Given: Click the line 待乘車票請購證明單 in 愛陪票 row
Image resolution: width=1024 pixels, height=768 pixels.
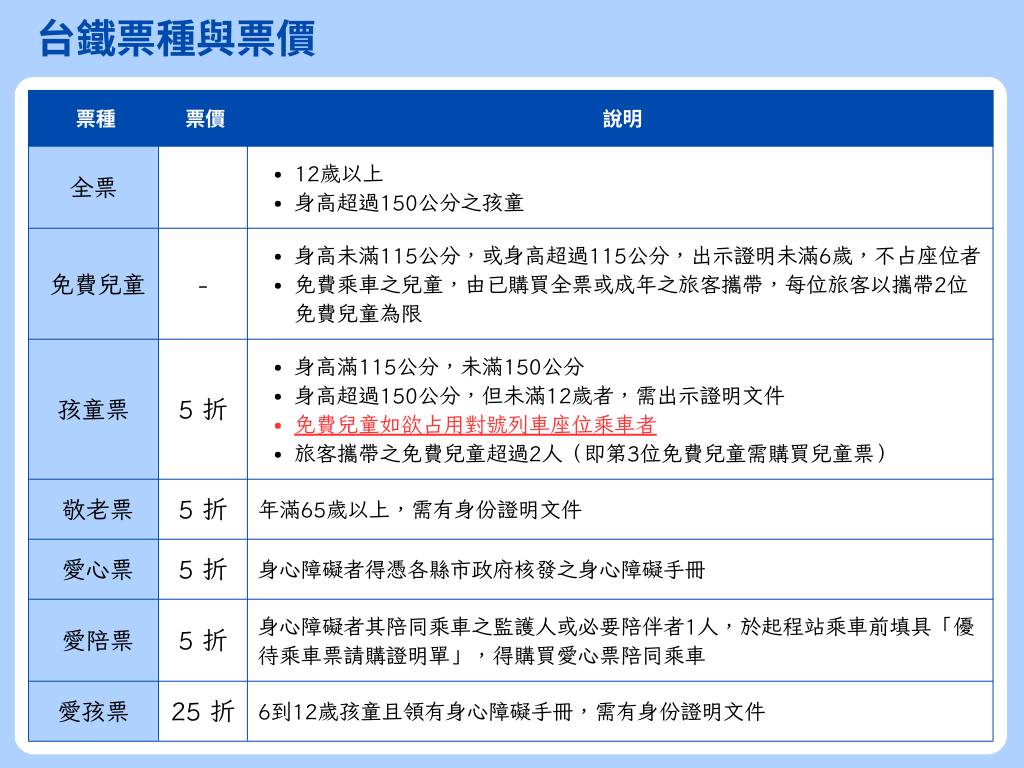Looking at the screenshot, I should pyautogui.click(x=482, y=656).
